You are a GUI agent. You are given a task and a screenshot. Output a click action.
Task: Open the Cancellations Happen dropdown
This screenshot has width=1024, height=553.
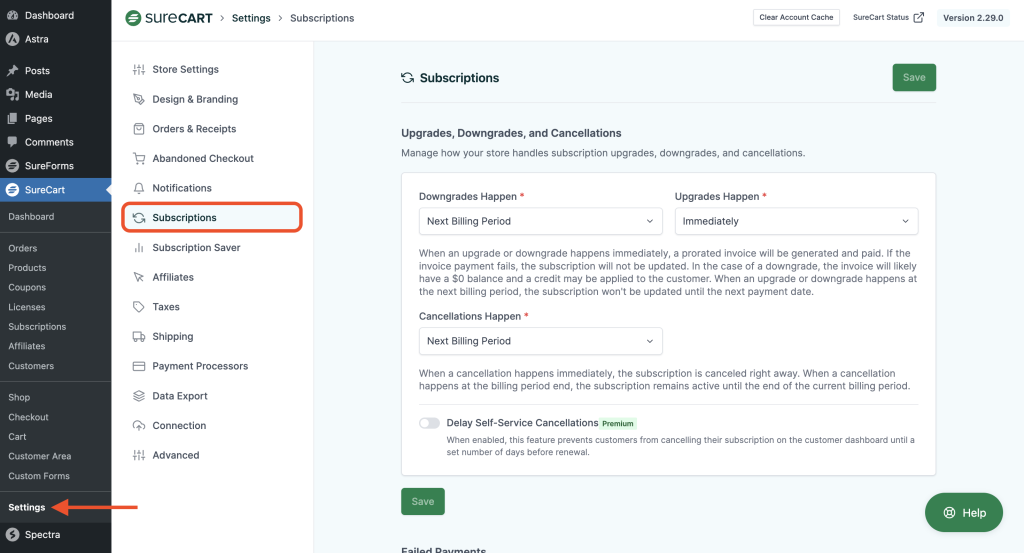coord(540,341)
